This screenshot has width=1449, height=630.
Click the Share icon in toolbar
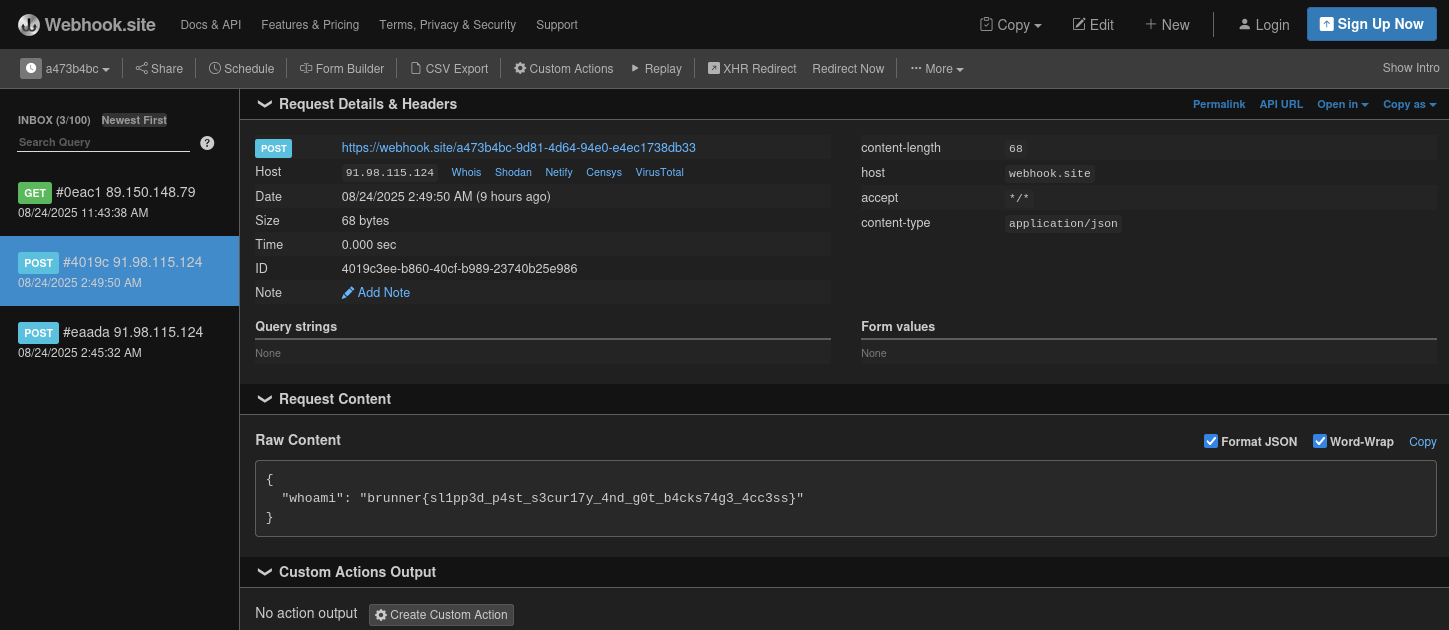[x=142, y=69]
